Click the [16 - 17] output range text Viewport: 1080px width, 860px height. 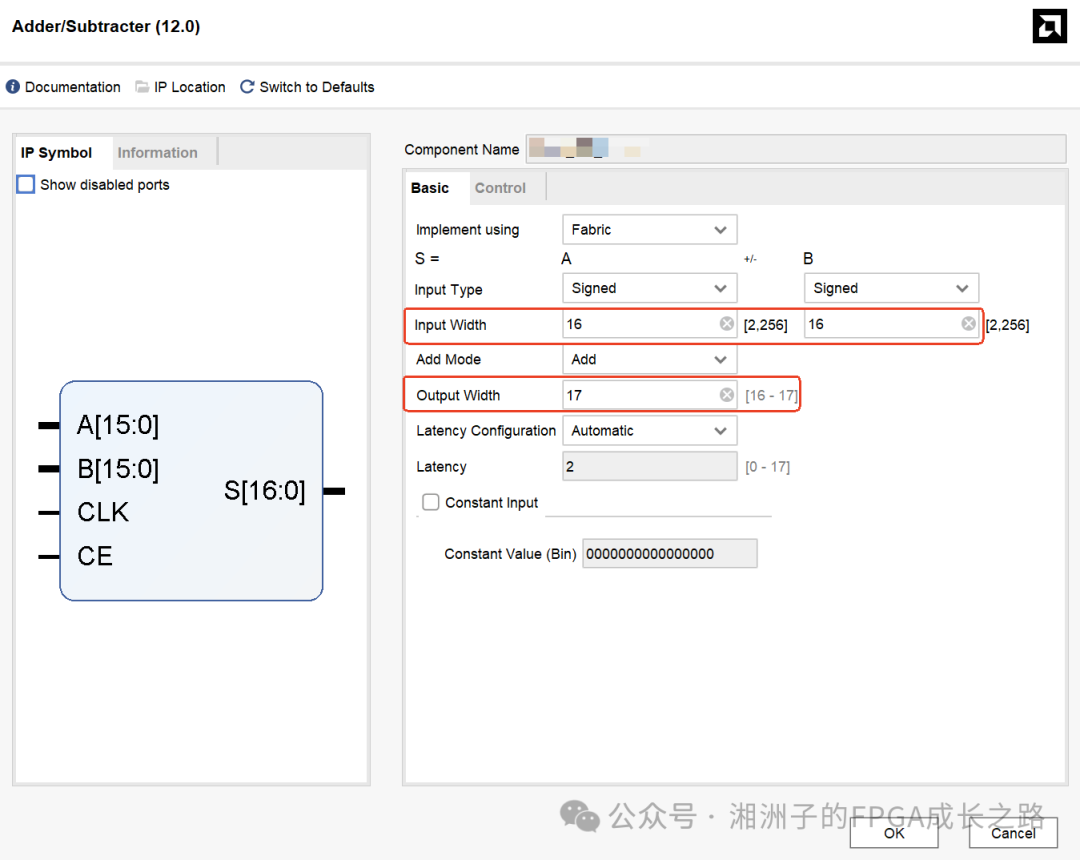[771, 395]
